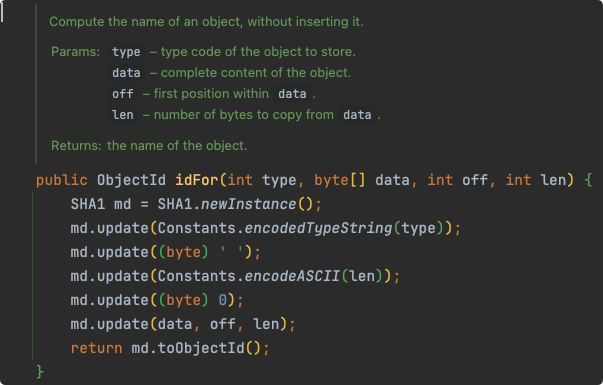Viewport: 603px width, 385px height.
Task: Click the opening brace after len parameter
Action: (588, 180)
